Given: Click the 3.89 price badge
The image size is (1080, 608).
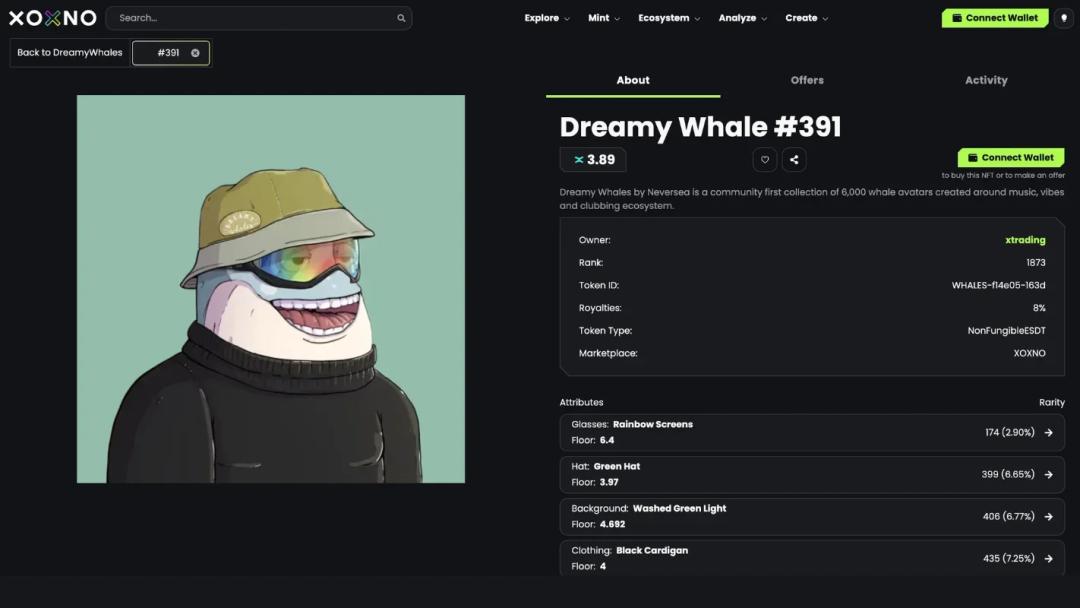Looking at the screenshot, I should pyautogui.click(x=593, y=160).
